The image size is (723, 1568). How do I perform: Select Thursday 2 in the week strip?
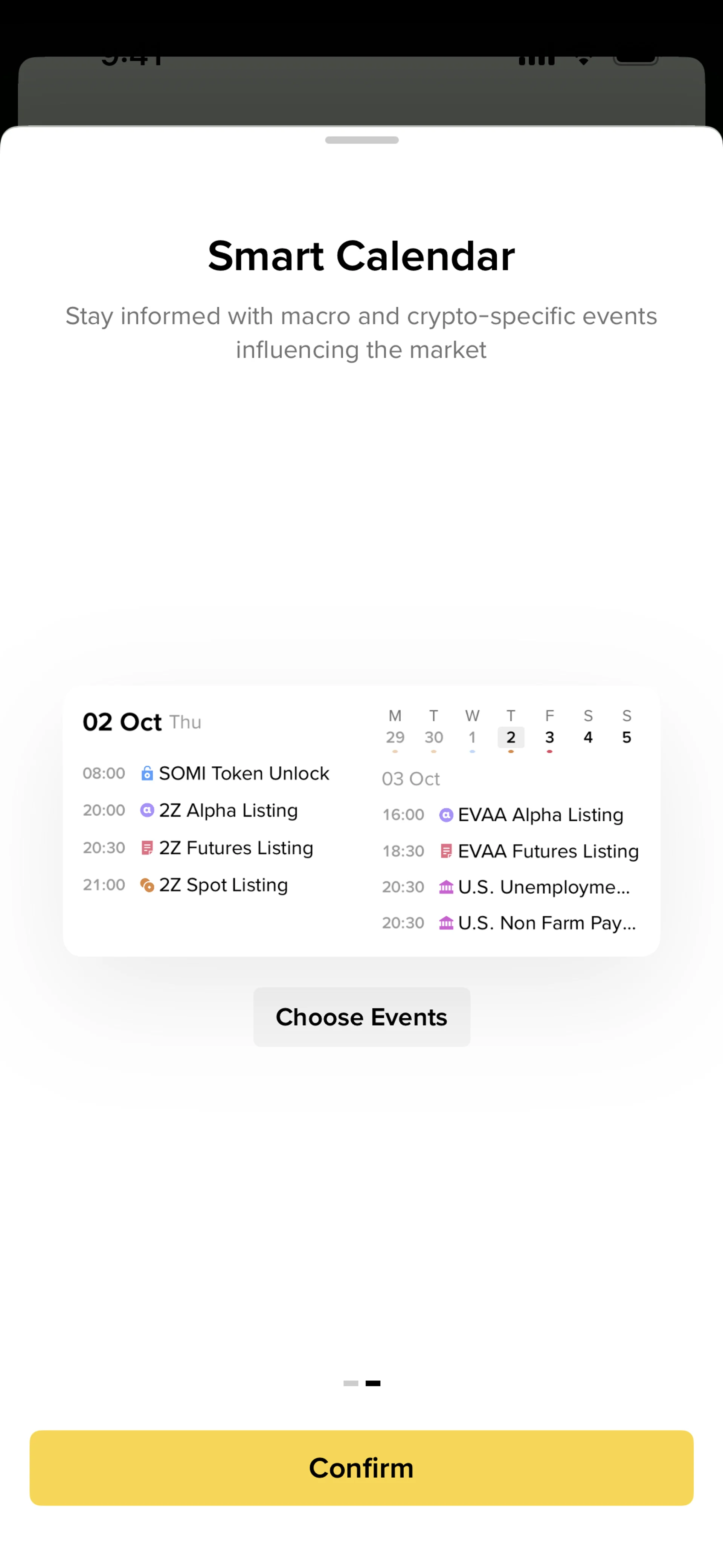[511, 737]
